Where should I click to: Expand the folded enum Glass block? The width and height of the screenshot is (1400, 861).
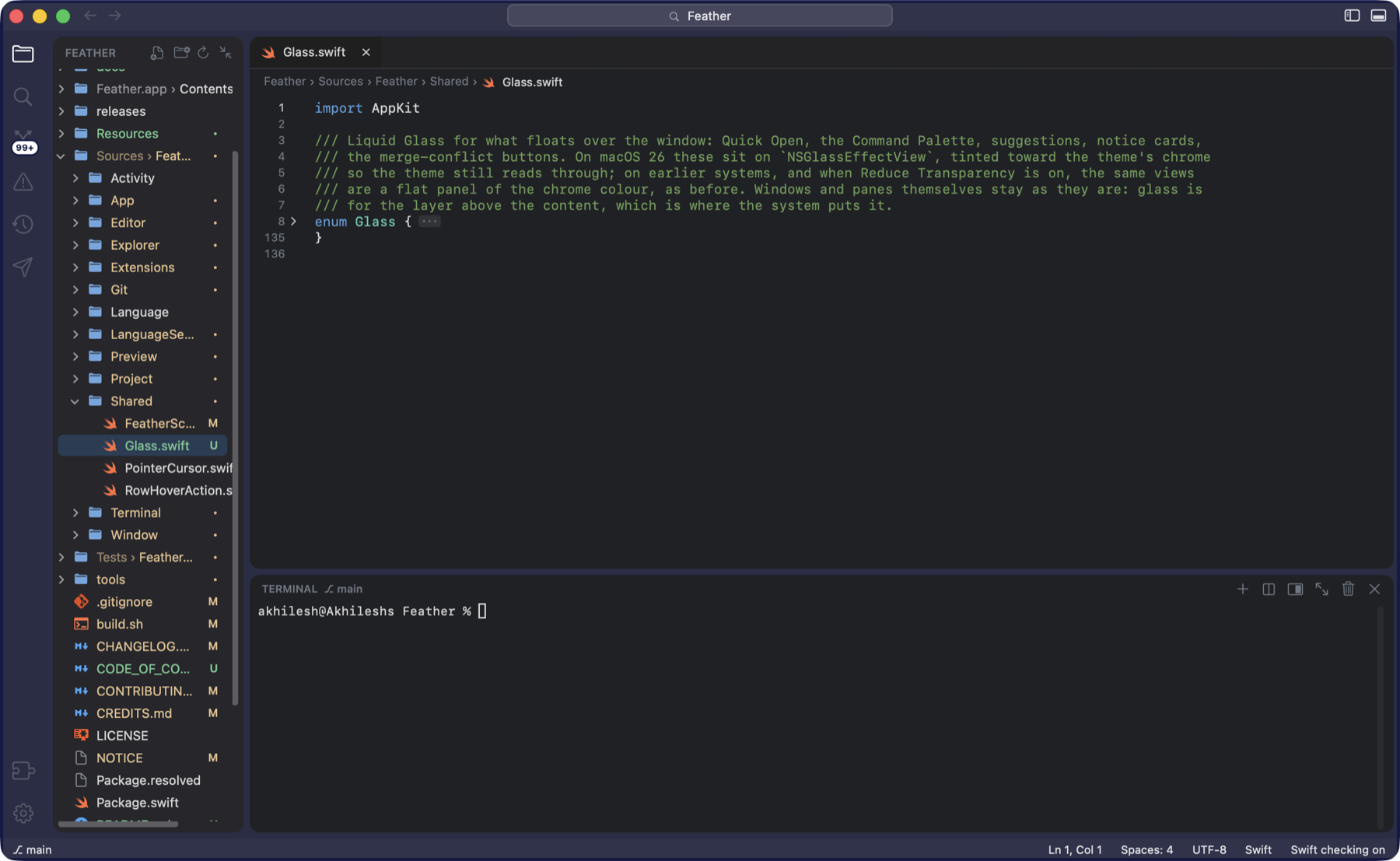[x=293, y=222]
